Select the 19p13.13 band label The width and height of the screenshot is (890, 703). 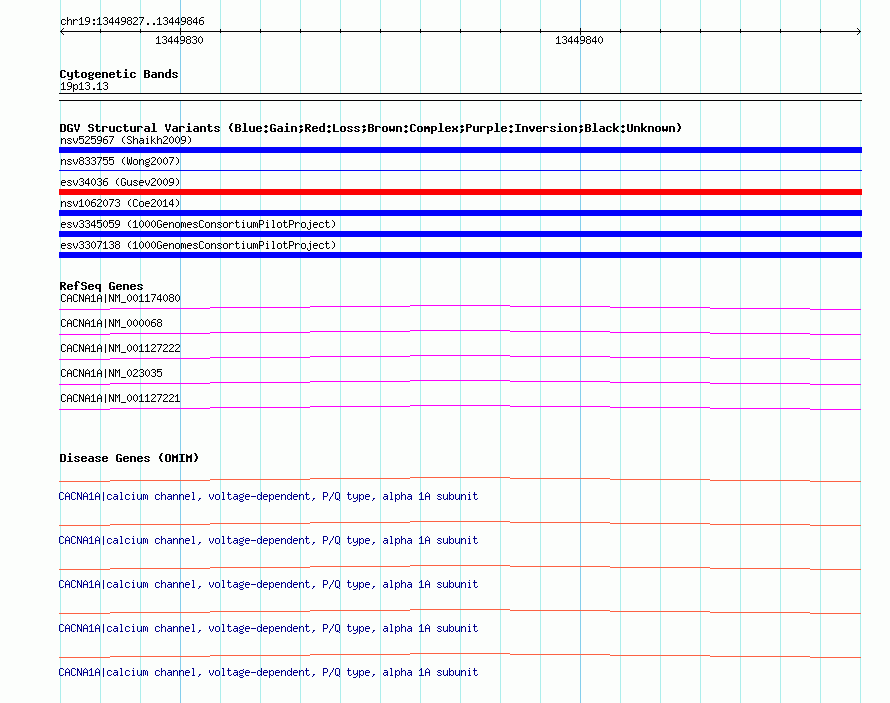(x=84, y=86)
